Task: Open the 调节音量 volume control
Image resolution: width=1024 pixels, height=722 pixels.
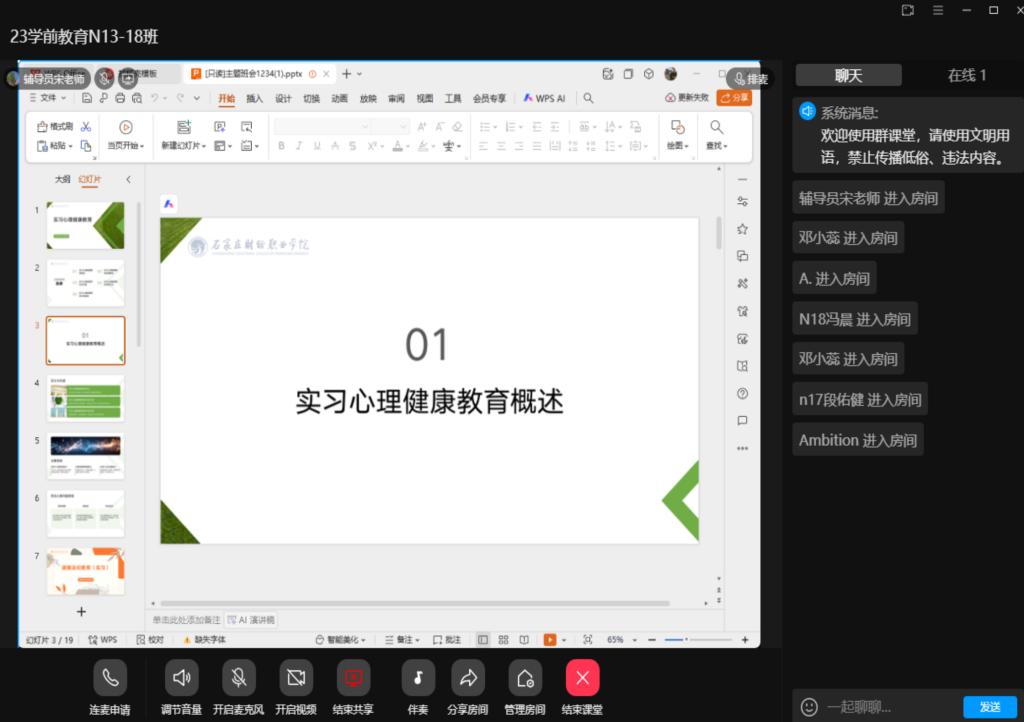Action: pyautogui.click(x=181, y=678)
